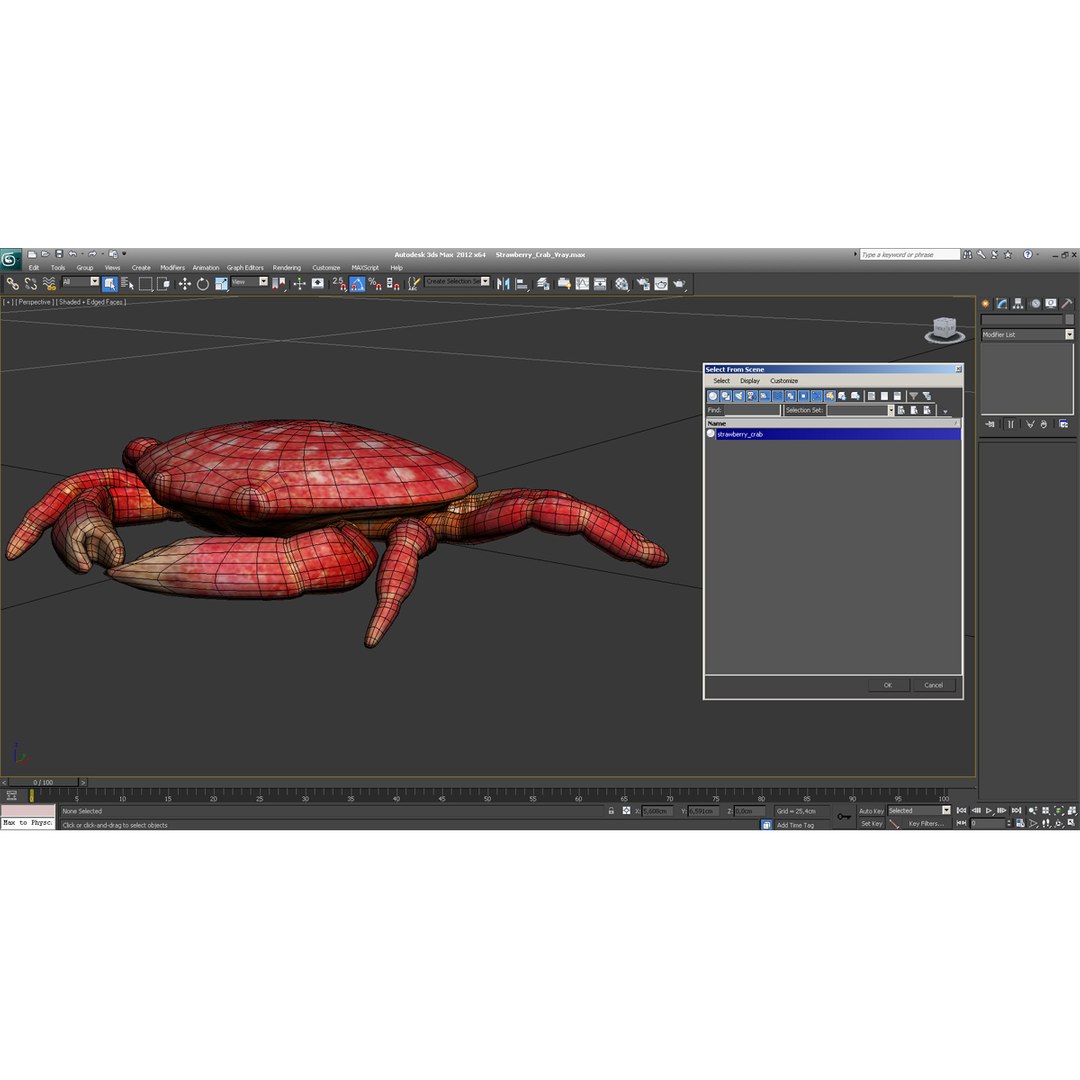Toggle the 2.5D Snaps button
The image size is (1080, 1080).
coord(340,284)
